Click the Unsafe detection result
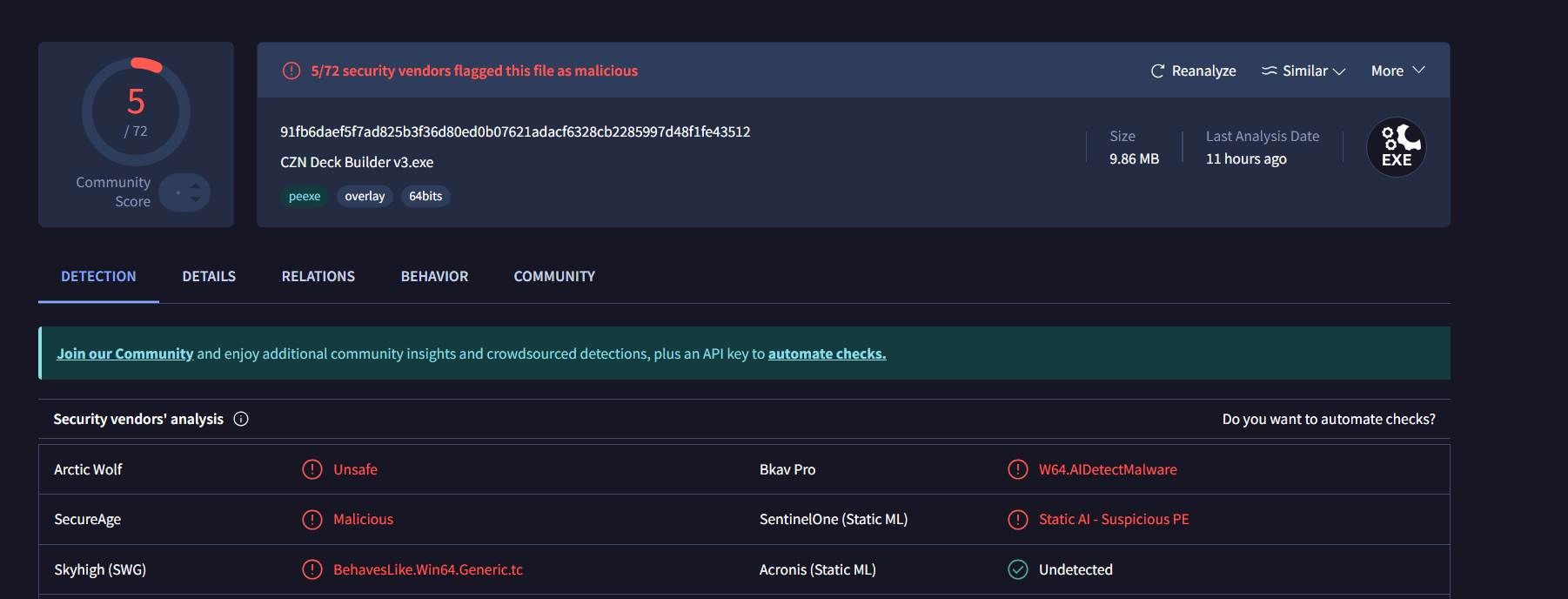Viewport: 1568px width, 599px height. point(355,469)
